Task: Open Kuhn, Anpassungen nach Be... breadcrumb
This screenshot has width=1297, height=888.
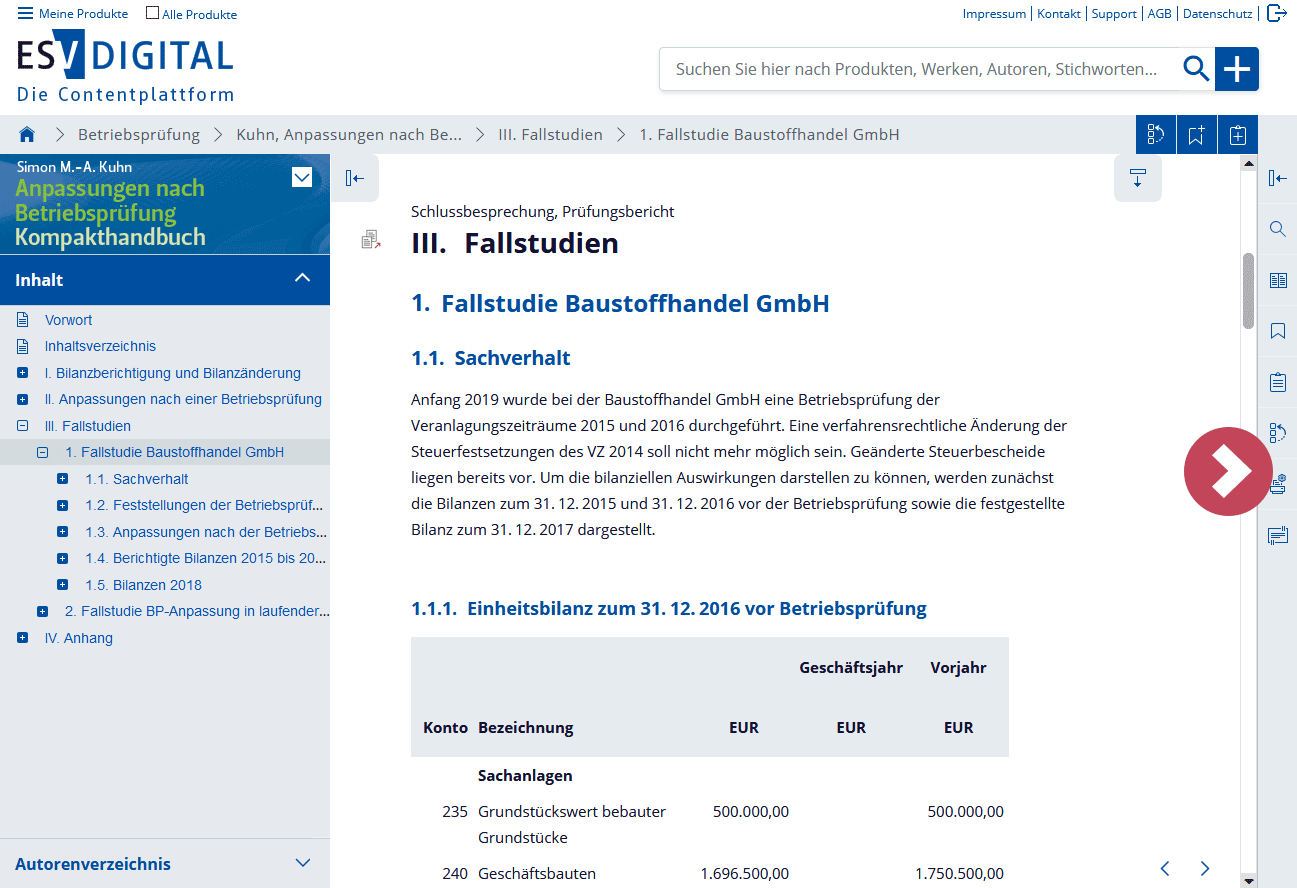Action: pos(349,134)
